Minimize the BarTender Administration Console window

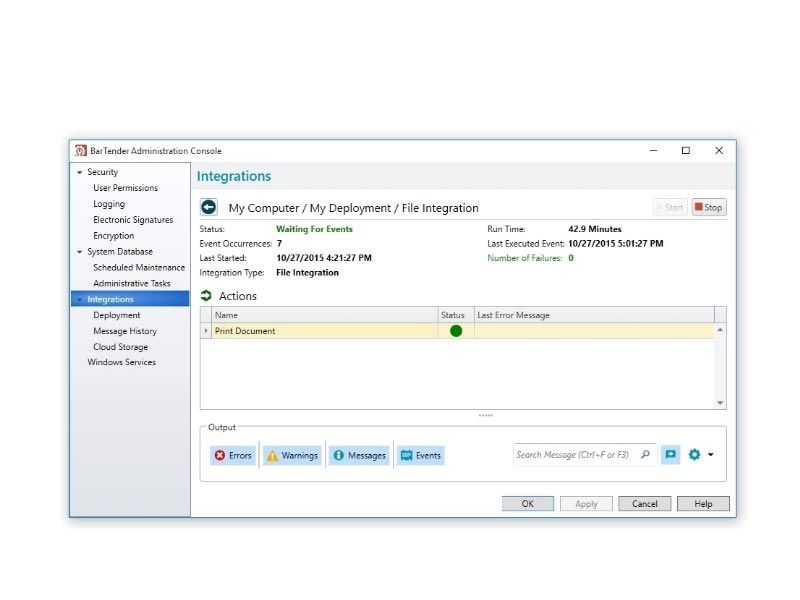653,151
